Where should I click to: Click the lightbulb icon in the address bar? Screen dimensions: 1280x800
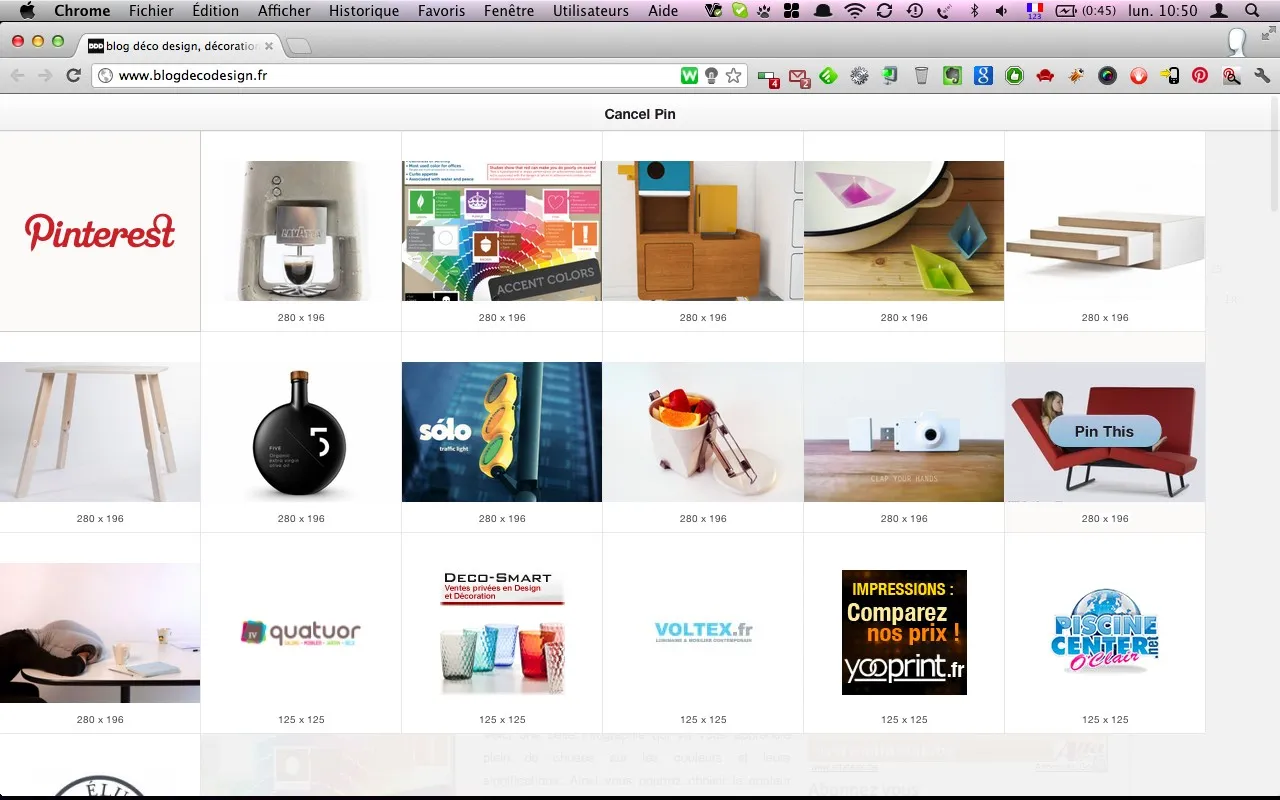tap(711, 75)
